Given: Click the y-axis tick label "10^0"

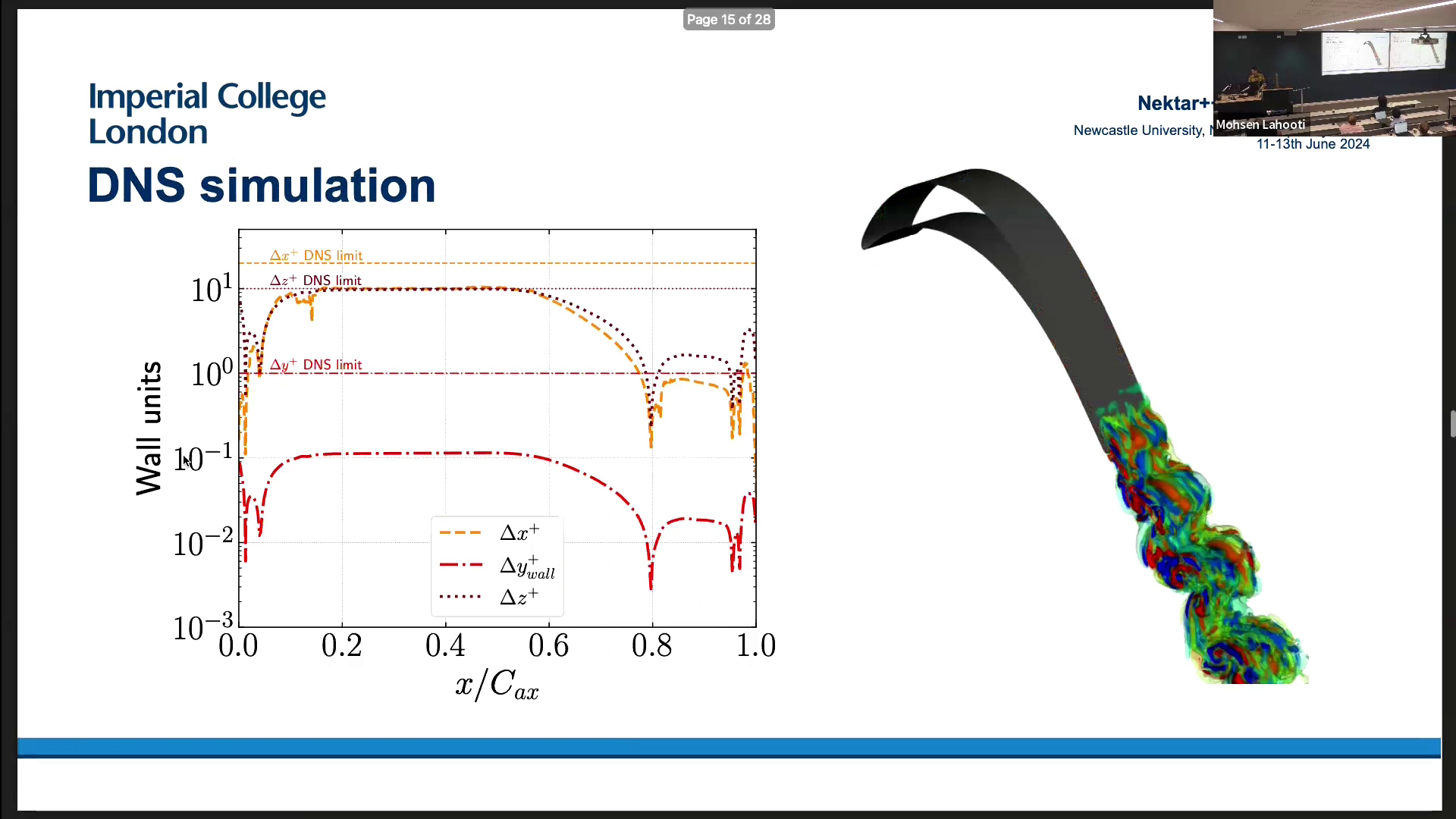Looking at the screenshot, I should [x=212, y=374].
